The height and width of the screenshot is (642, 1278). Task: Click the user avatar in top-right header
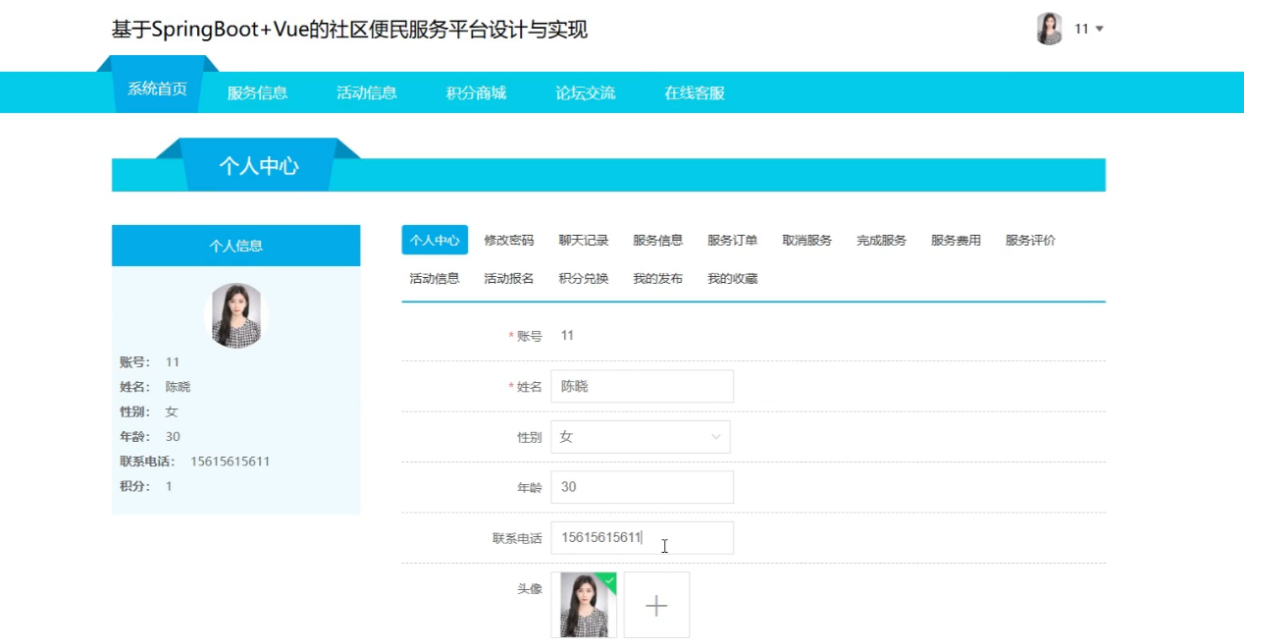pos(1049,29)
